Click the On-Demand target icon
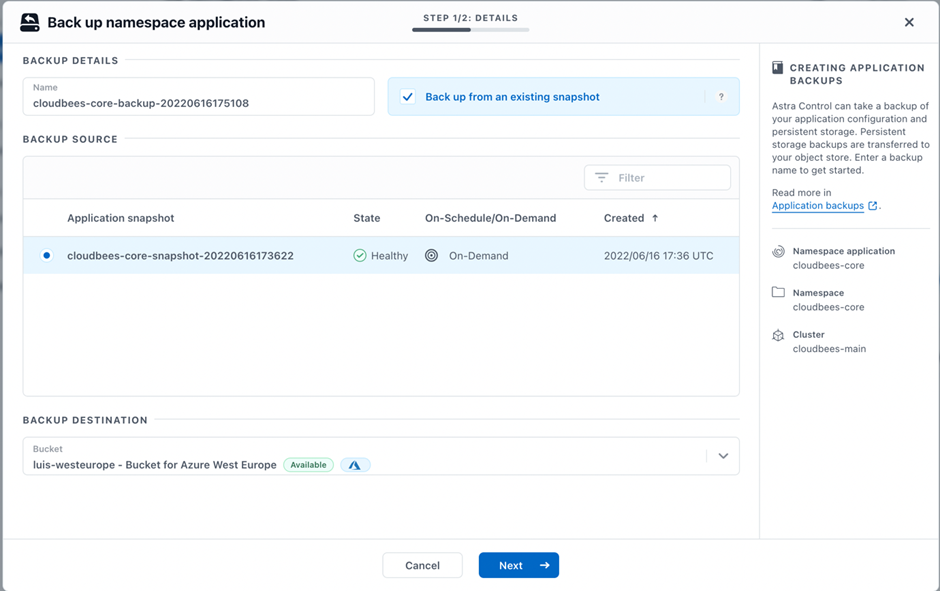Screen dimensions: 940x591 click(x=431, y=256)
